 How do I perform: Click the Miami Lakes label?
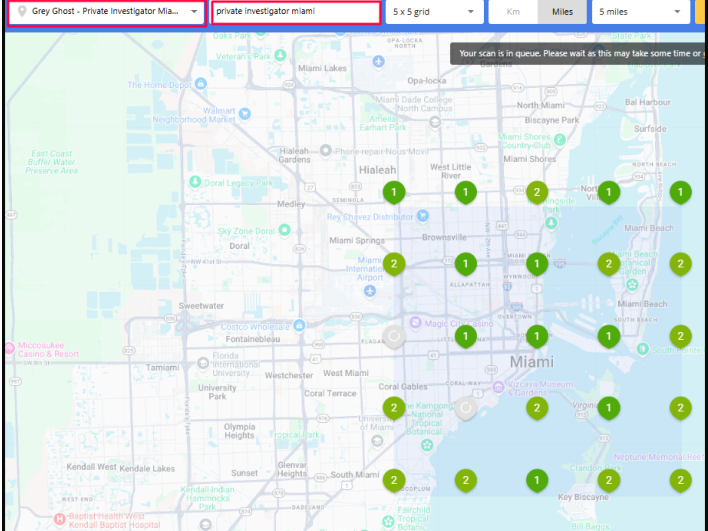pos(322,68)
